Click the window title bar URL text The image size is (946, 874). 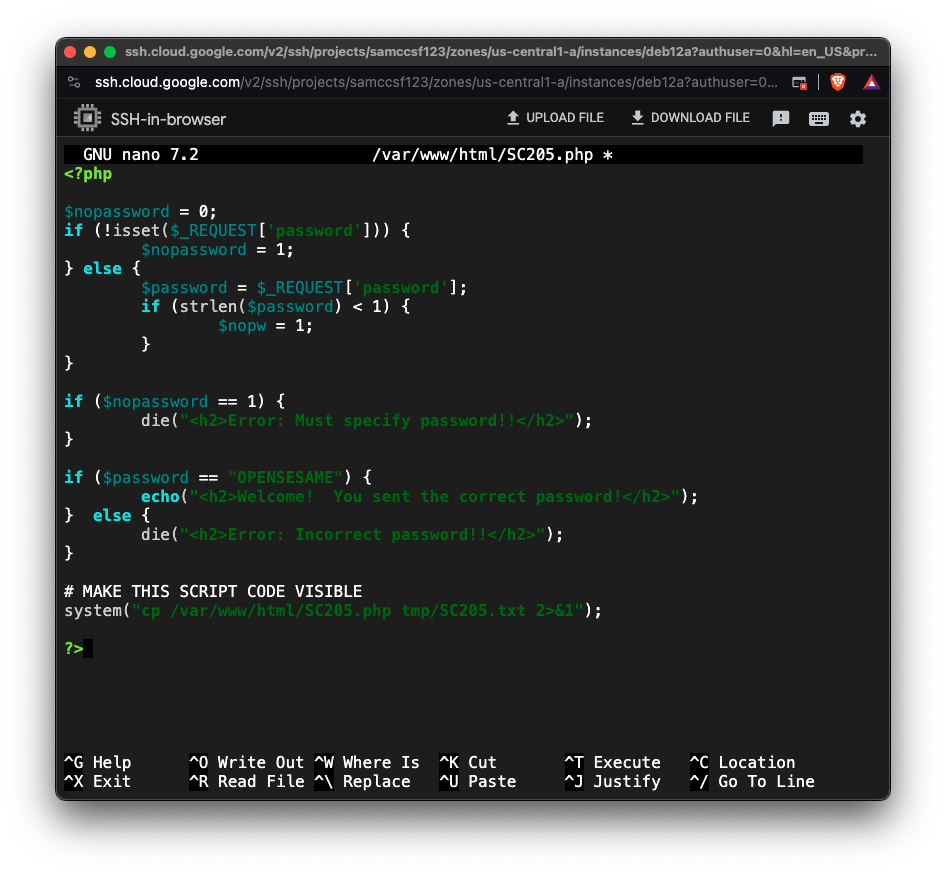click(x=501, y=52)
